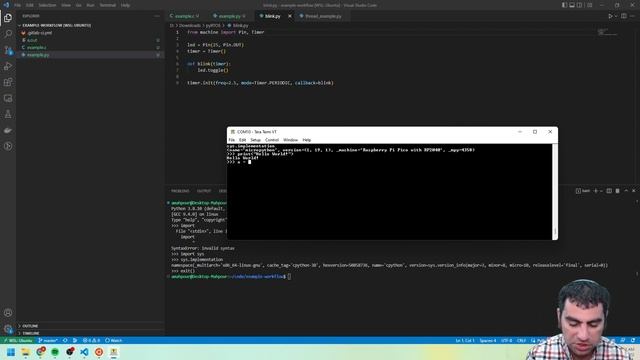The image size is (640, 360).
Task: Click the split editor icon
Action: click(x=624, y=16)
